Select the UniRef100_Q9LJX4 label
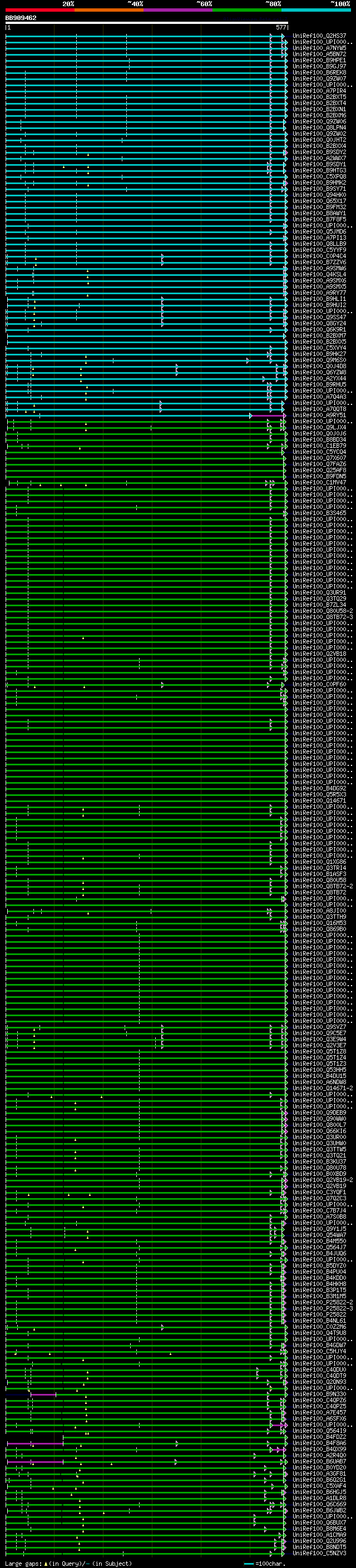The height and width of the screenshot is (1568, 356). tap(319, 427)
